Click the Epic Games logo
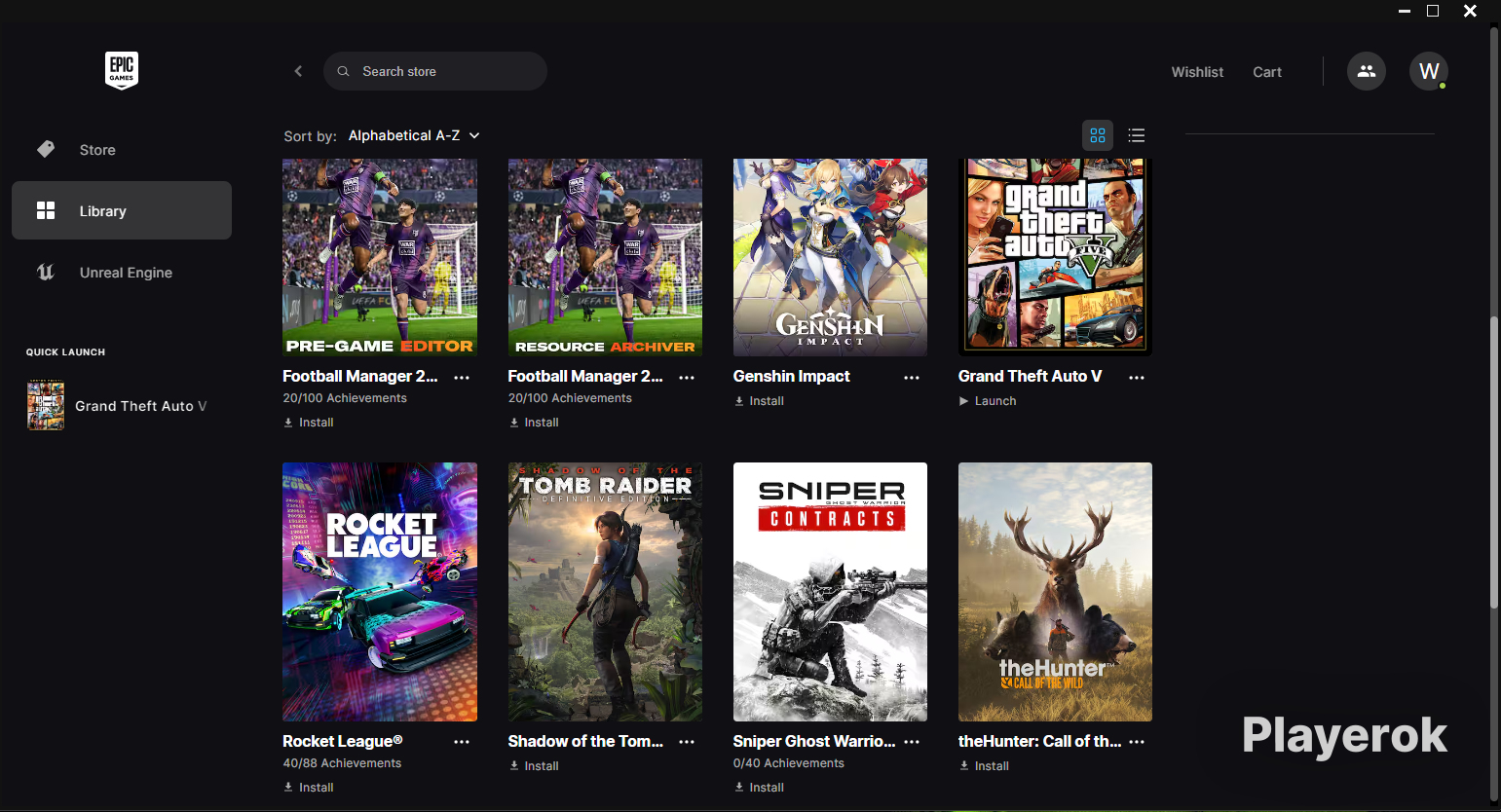This screenshot has height=812, width=1501. pyautogui.click(x=122, y=71)
